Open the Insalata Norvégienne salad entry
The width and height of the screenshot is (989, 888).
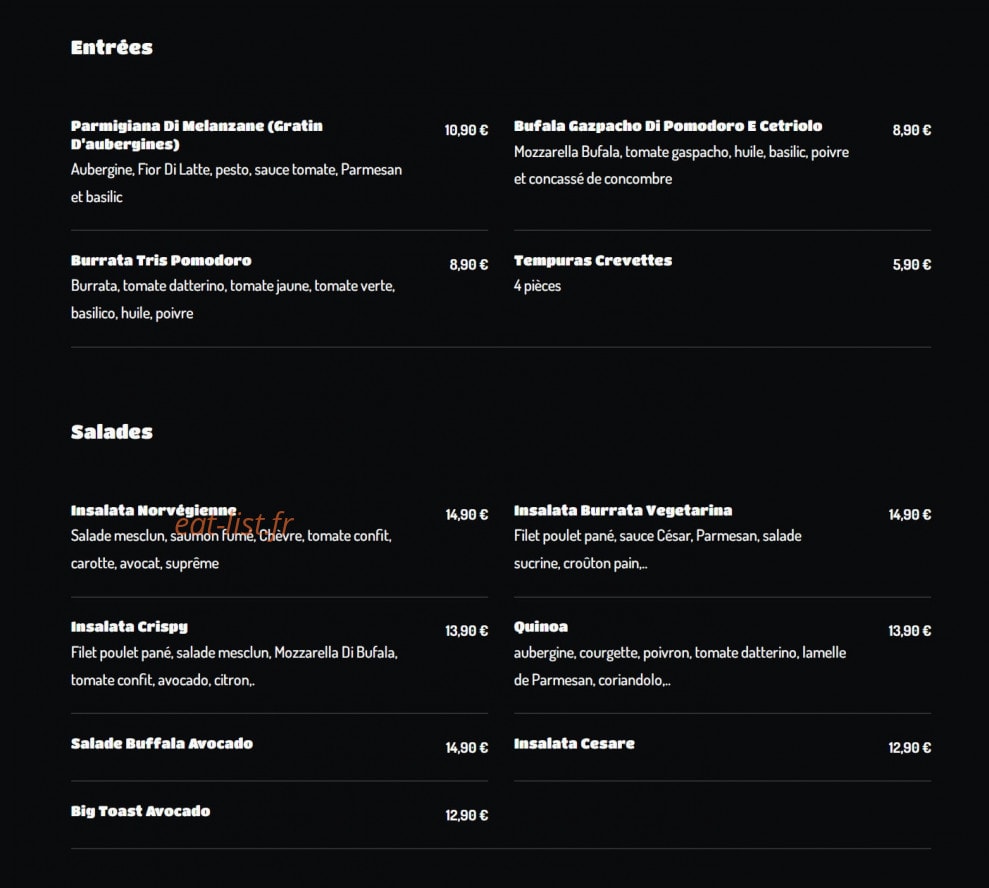(x=154, y=510)
